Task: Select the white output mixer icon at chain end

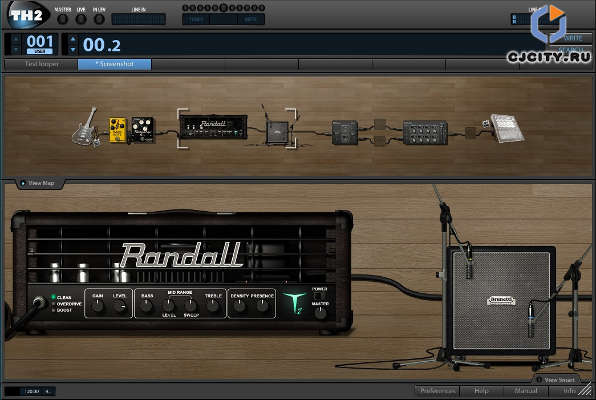Action: coord(507,128)
